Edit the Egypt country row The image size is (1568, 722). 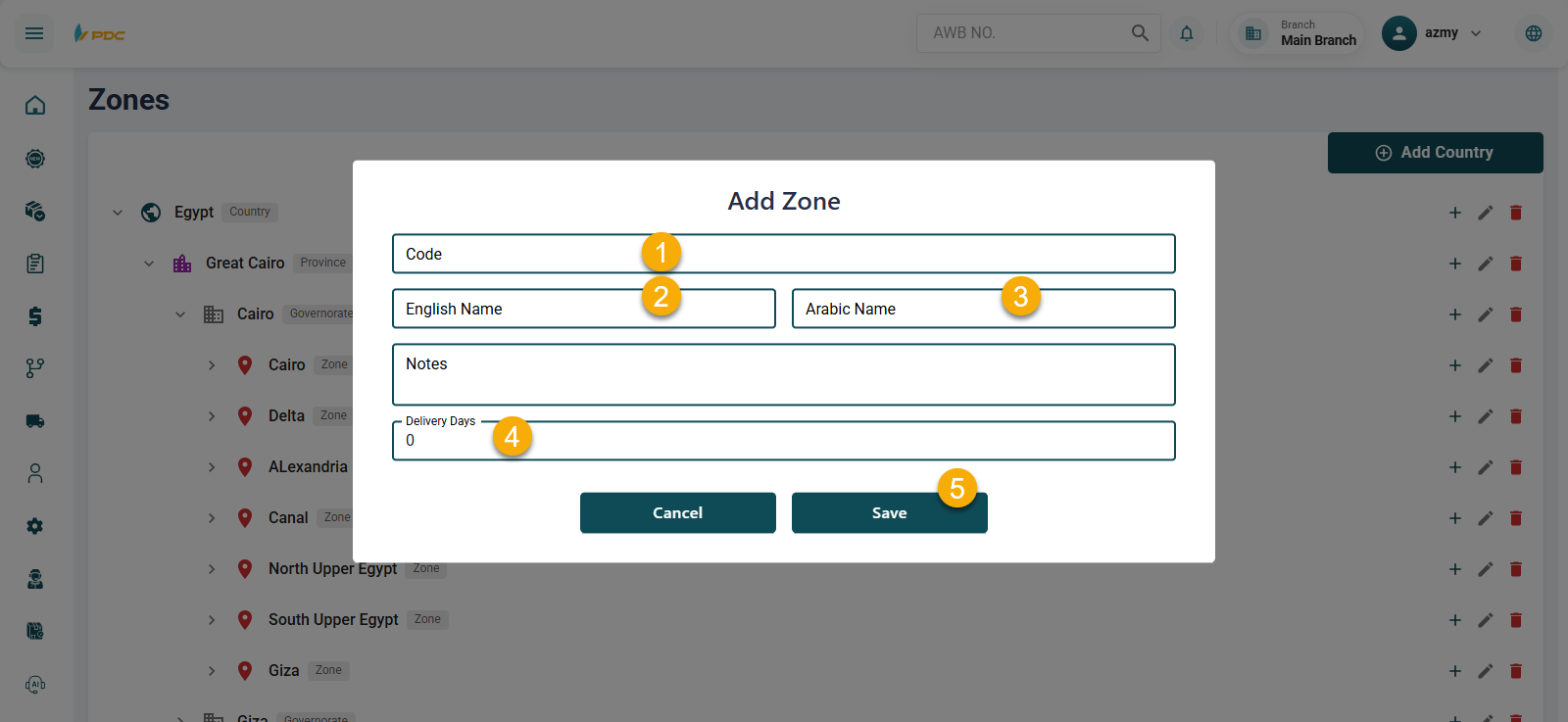pos(1486,213)
